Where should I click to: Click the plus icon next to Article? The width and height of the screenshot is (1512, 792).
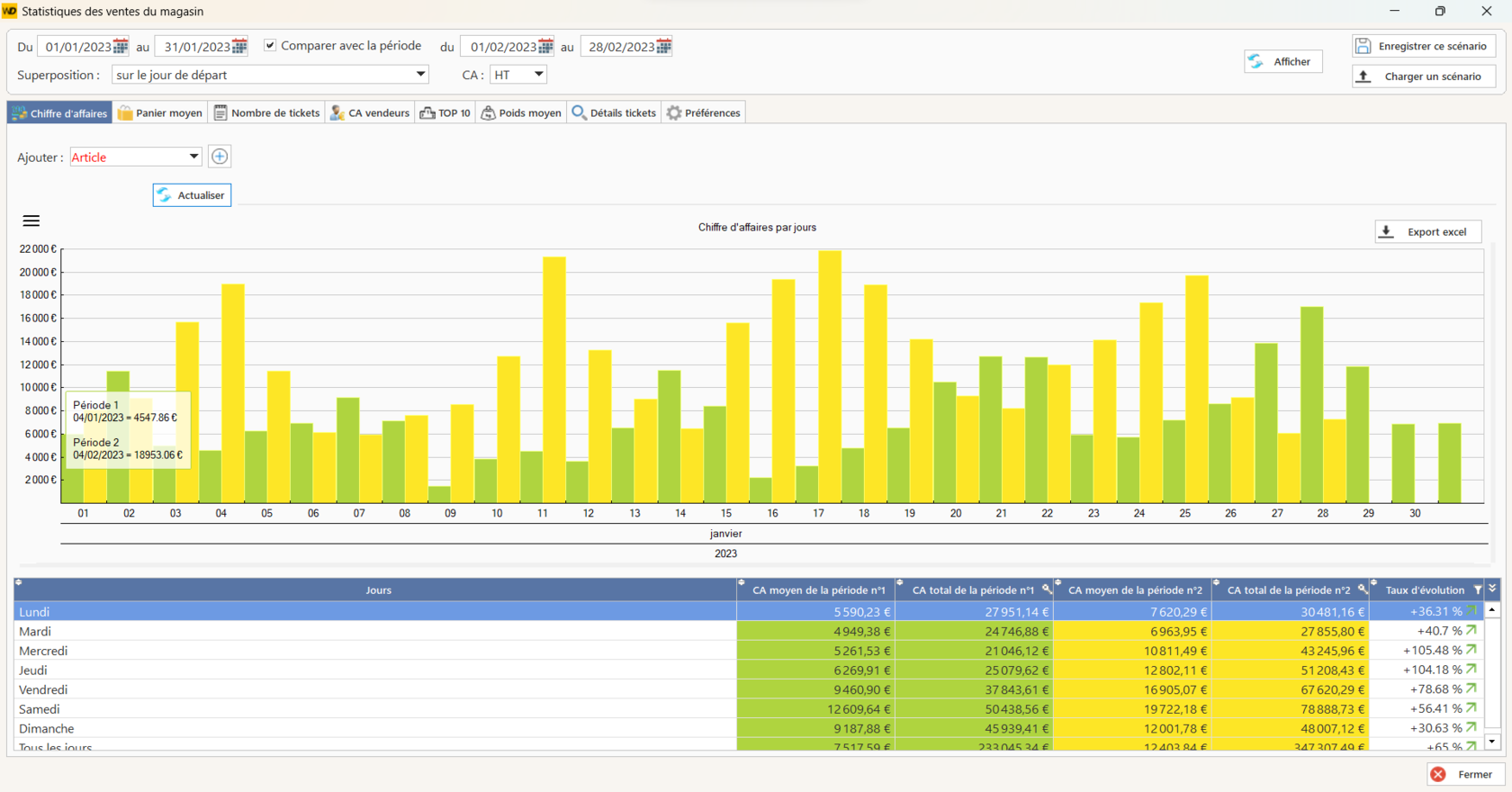point(220,157)
